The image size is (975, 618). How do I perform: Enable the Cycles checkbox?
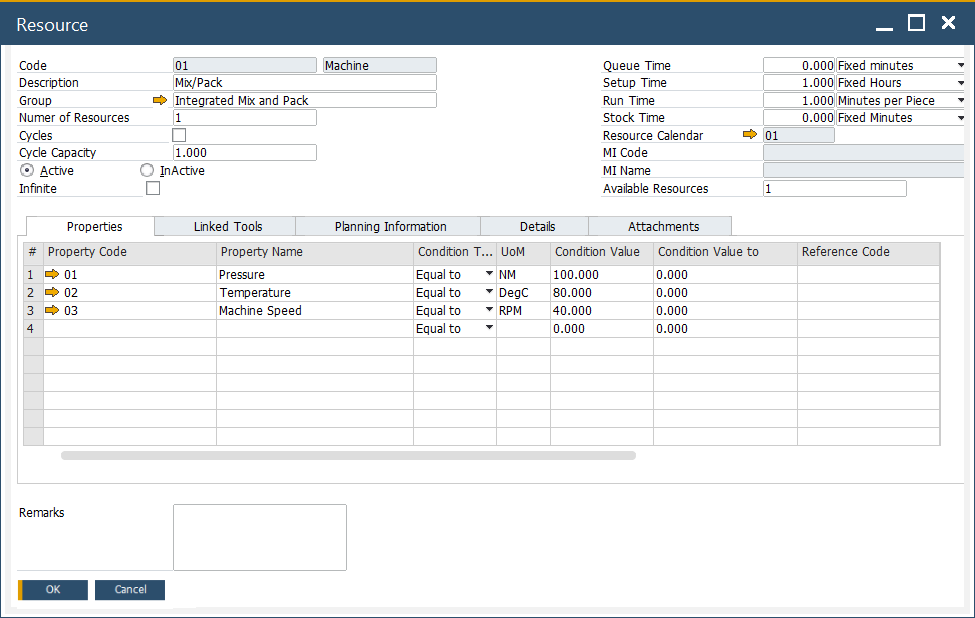tap(179, 135)
